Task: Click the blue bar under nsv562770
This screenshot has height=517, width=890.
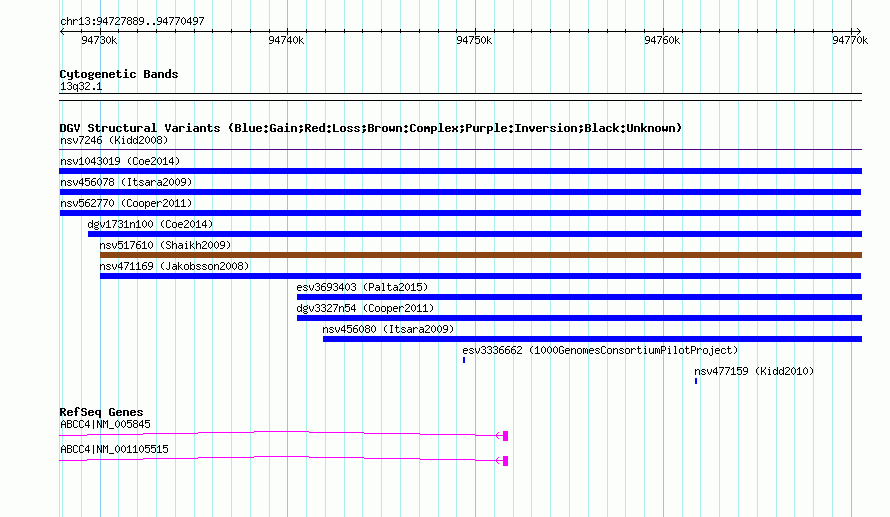Action: coord(460,213)
